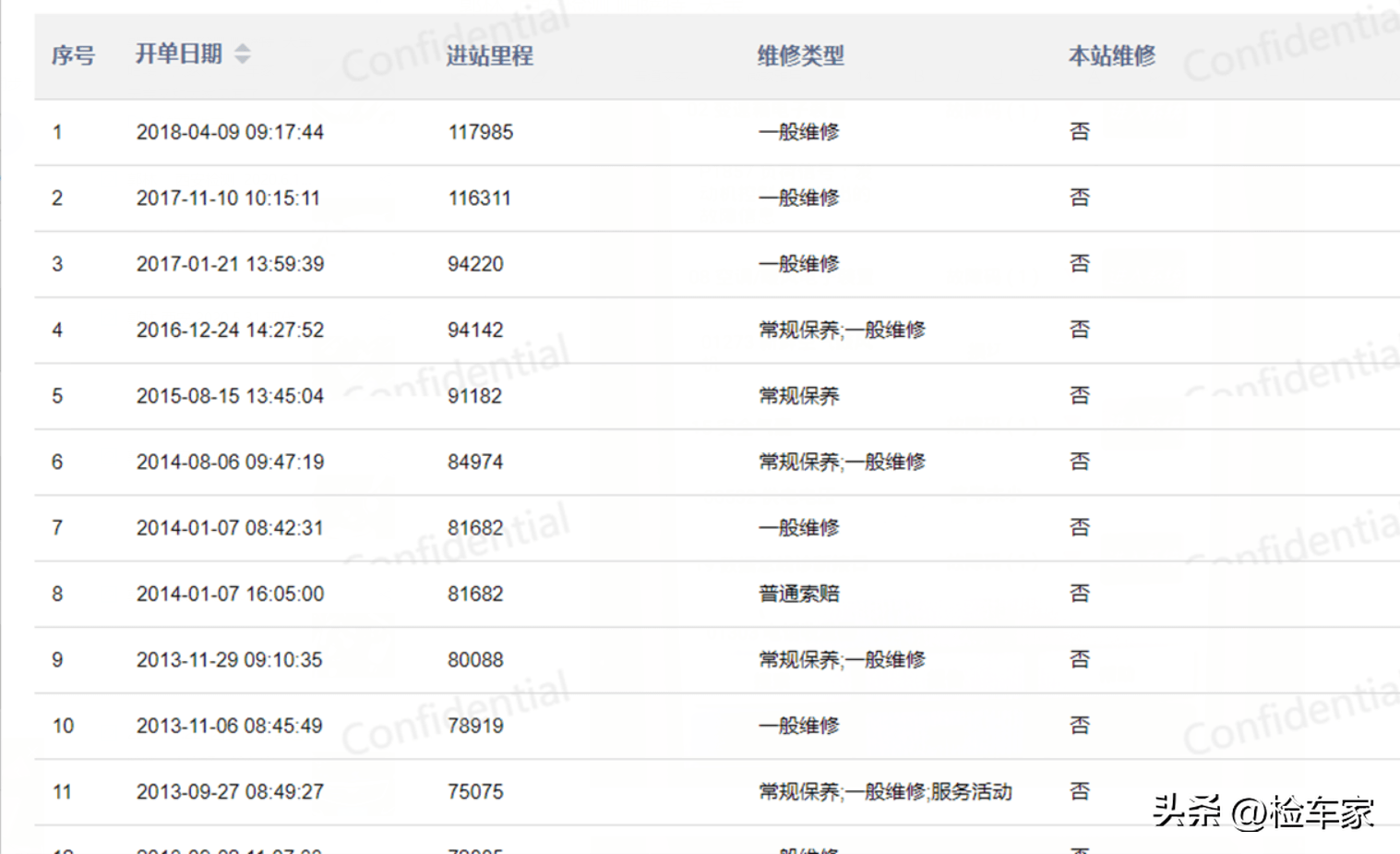This screenshot has width=1400, height=854.
Task: Select date 2015-08-15 13:45:04
Action: tap(230, 396)
